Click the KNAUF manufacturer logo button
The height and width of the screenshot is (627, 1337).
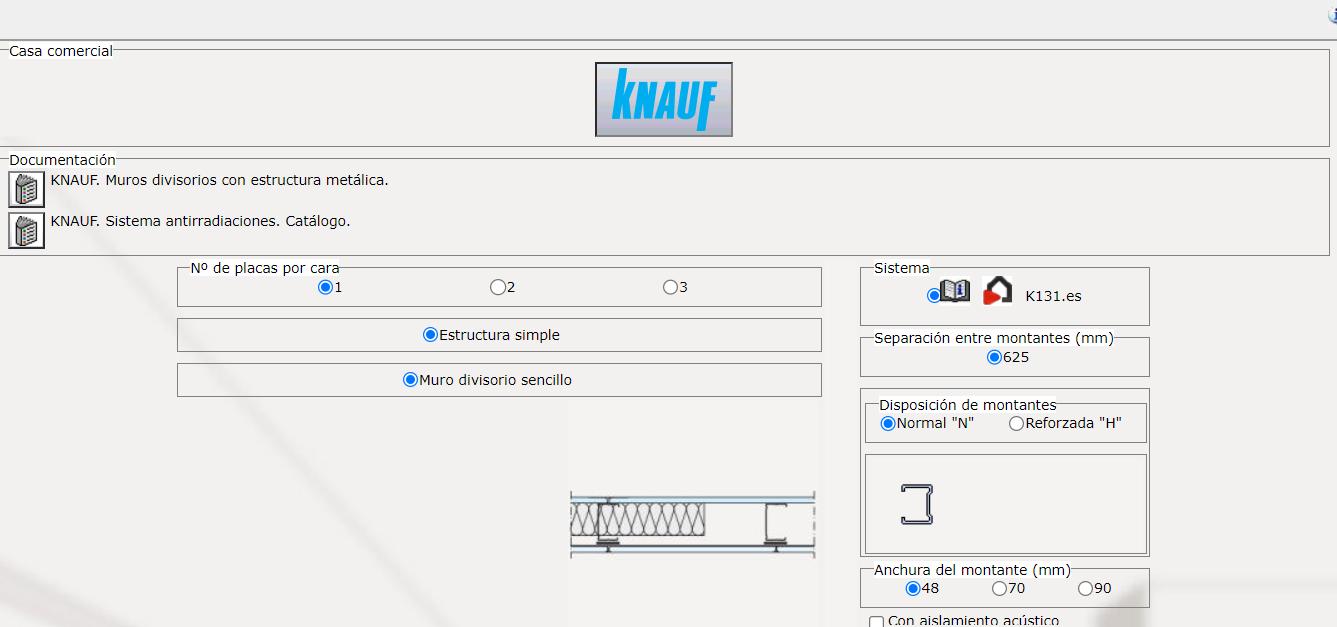tap(664, 99)
